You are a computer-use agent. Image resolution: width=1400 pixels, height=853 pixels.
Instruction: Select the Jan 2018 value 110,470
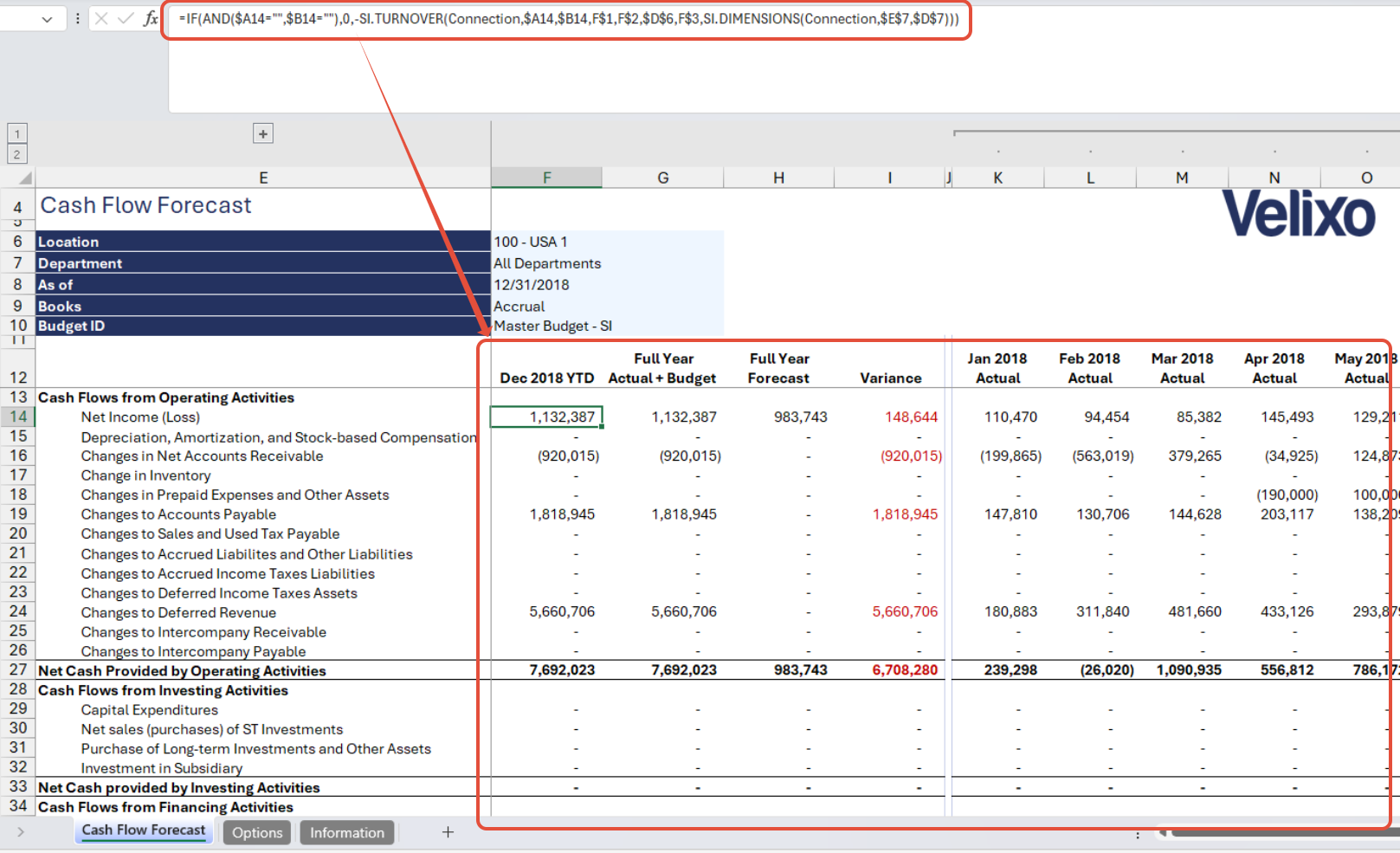click(x=1010, y=417)
